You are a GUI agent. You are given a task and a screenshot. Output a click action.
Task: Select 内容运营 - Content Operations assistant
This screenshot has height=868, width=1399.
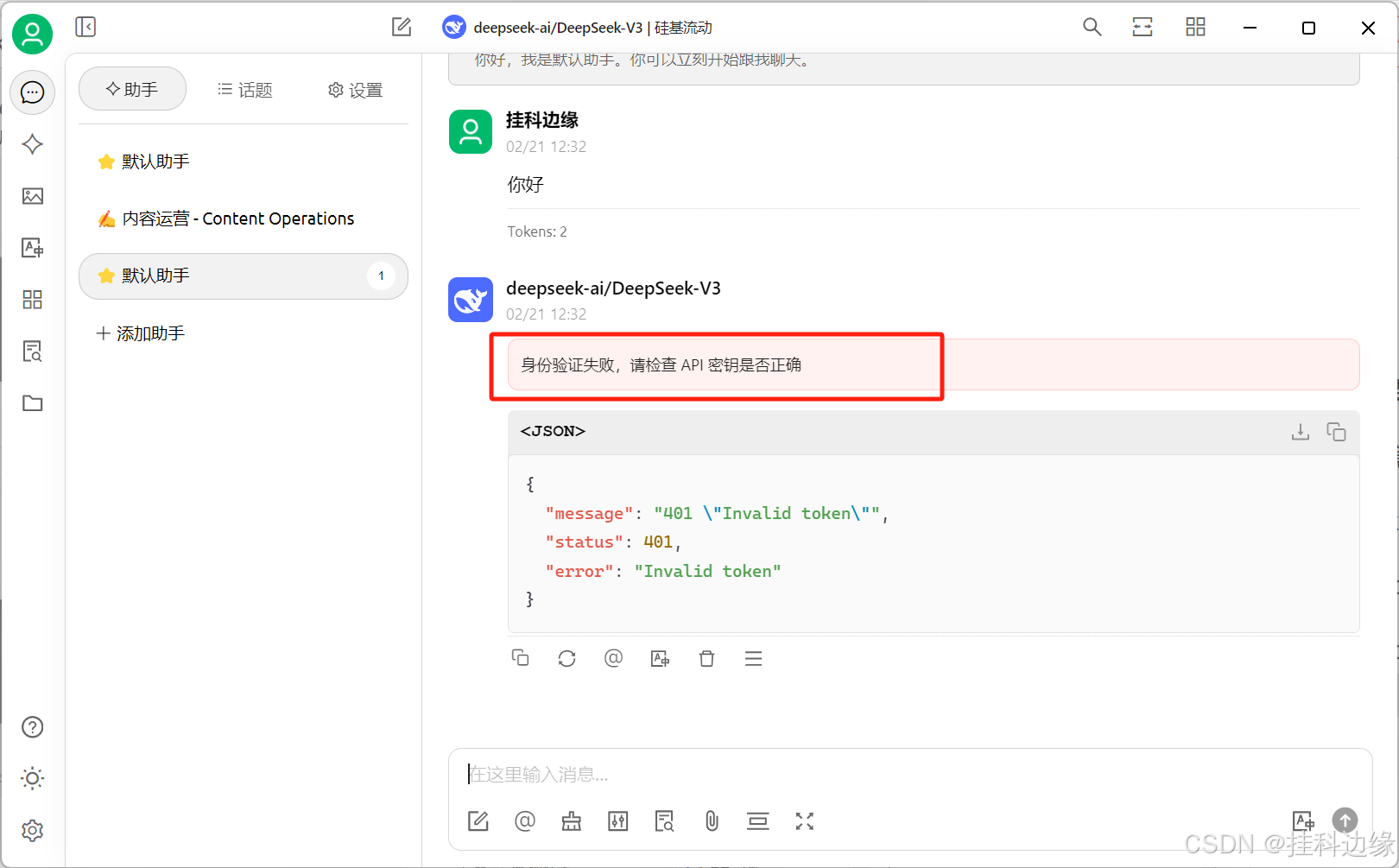pos(243,219)
